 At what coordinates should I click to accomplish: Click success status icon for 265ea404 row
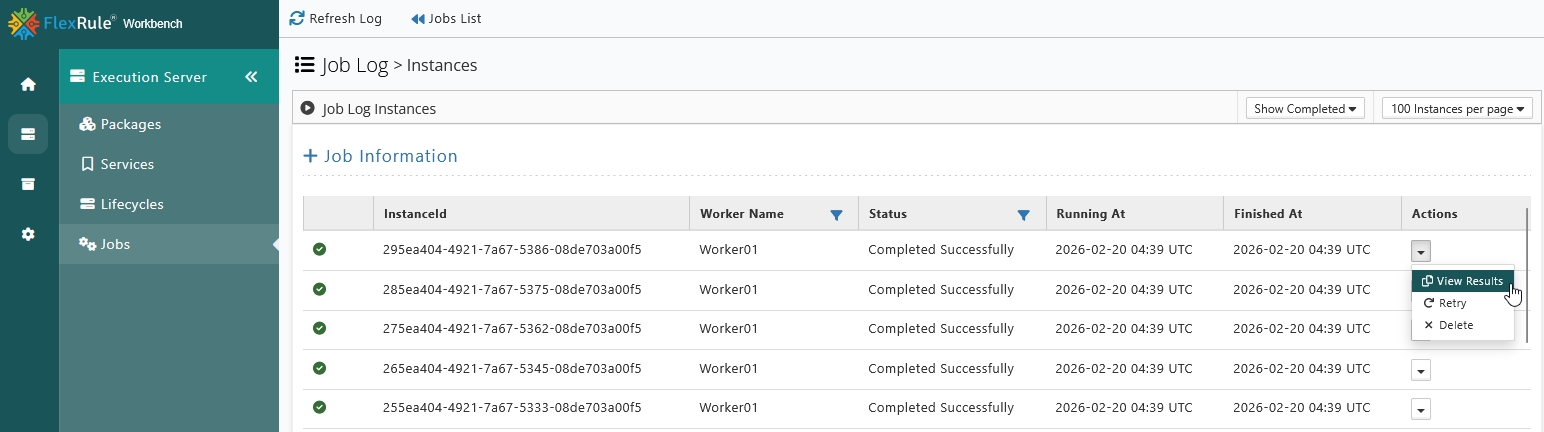[320, 368]
